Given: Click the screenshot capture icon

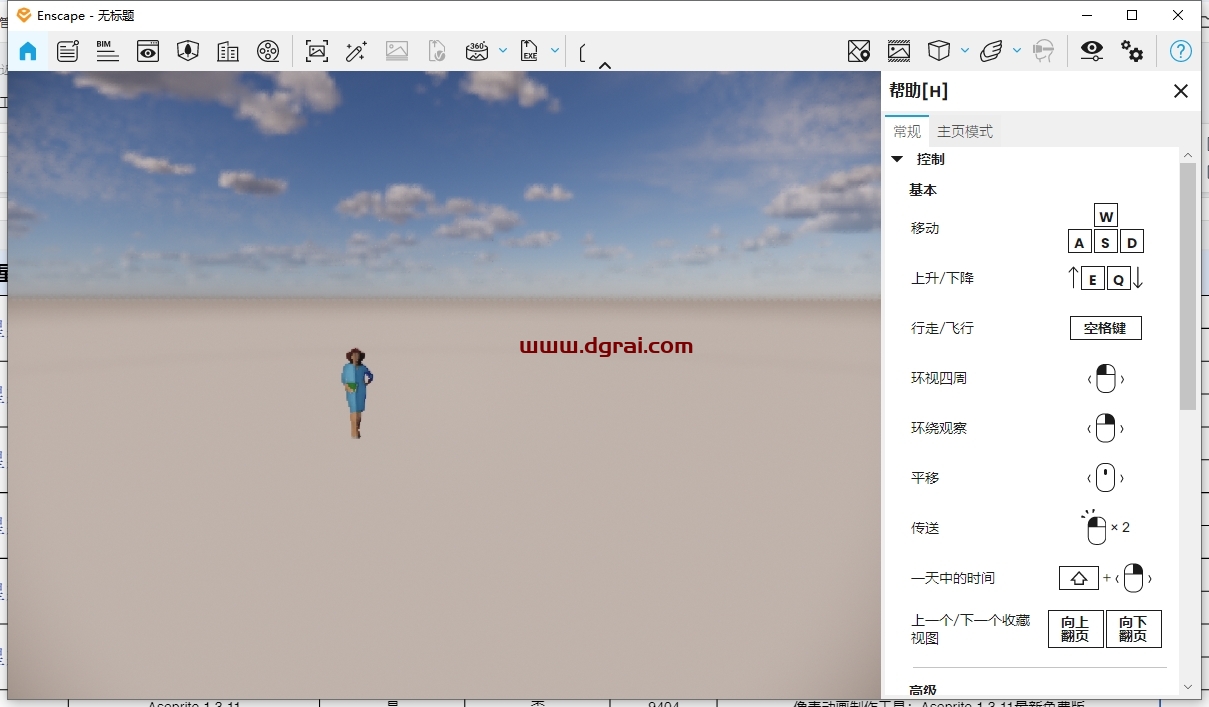Looking at the screenshot, I should tap(317, 51).
